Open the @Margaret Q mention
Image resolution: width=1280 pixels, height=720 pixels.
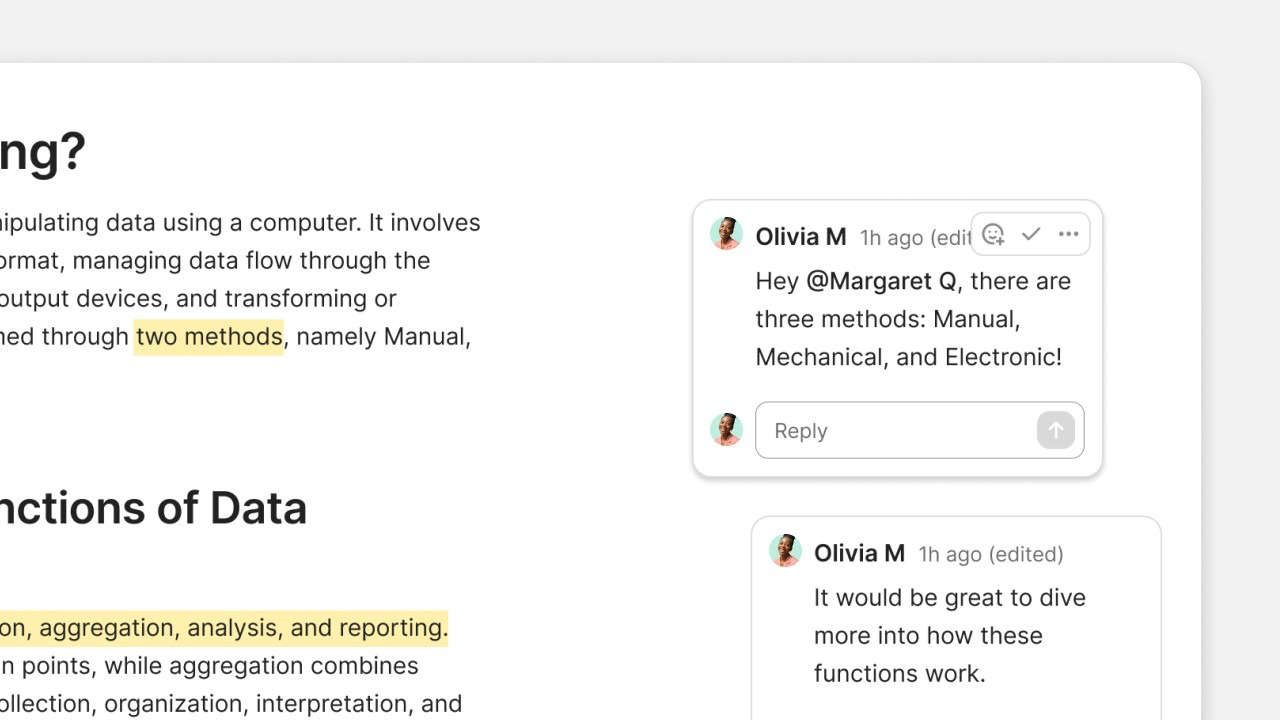(x=881, y=281)
